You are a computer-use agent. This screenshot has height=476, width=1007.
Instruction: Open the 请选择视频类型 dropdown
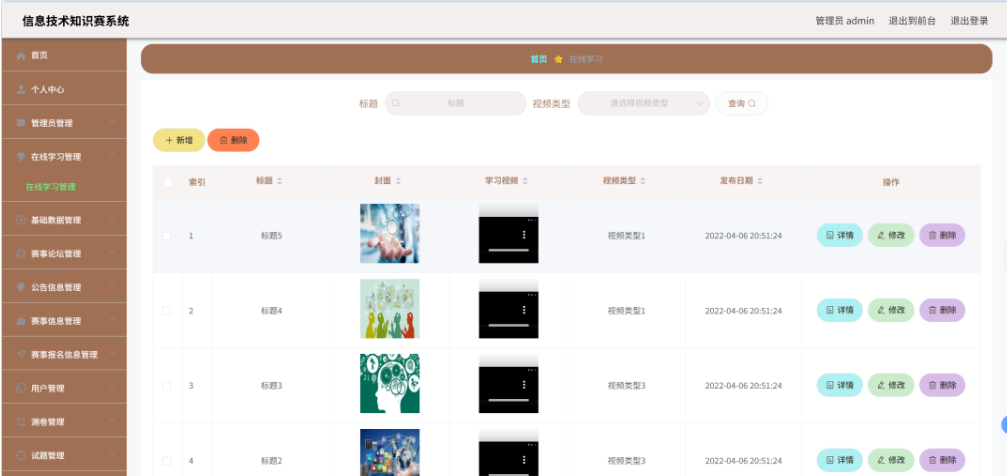coord(644,103)
